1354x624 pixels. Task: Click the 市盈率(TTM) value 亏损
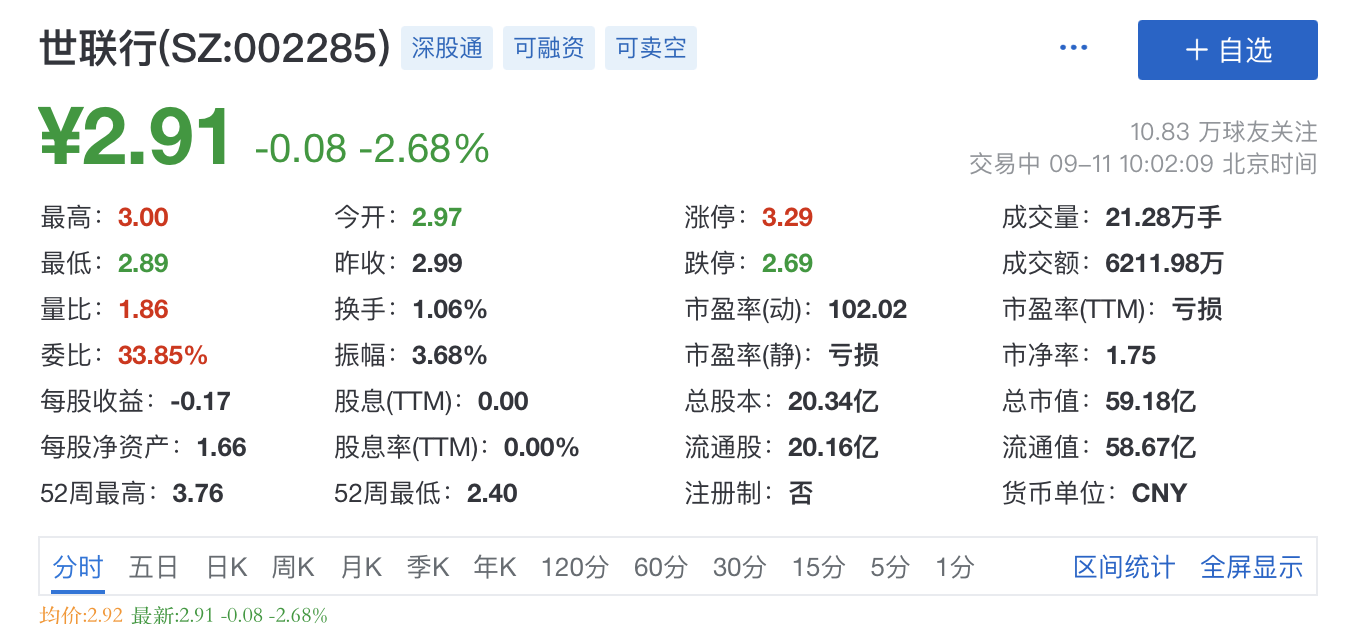(1197, 309)
